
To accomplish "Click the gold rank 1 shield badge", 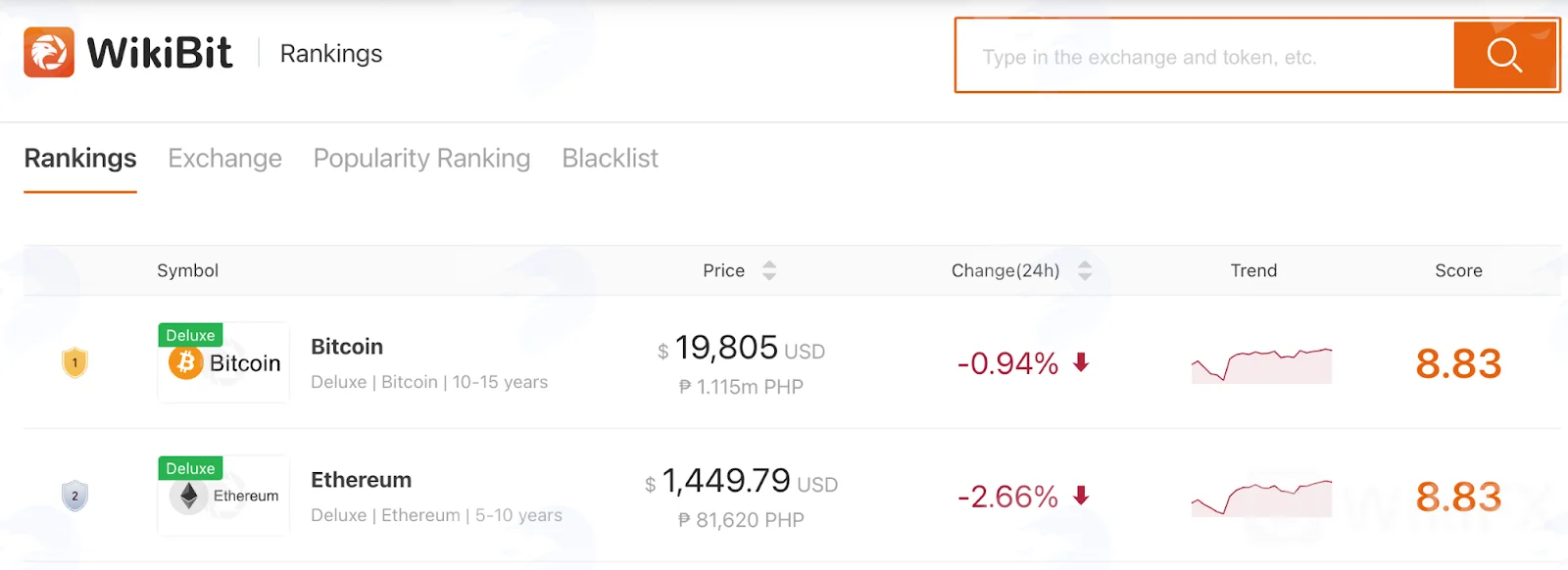I will coord(74,362).
